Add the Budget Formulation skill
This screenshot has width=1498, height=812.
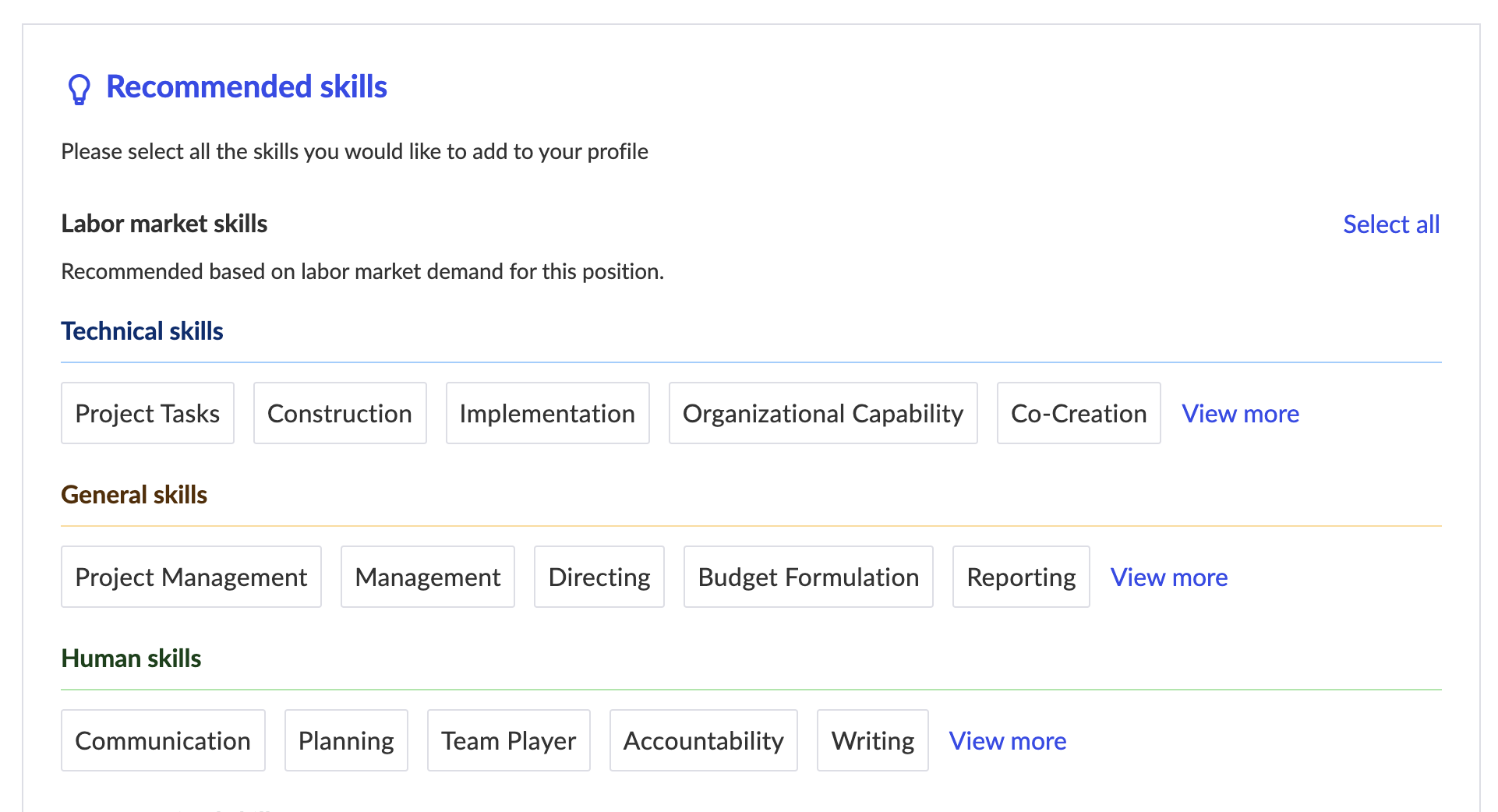tap(807, 577)
